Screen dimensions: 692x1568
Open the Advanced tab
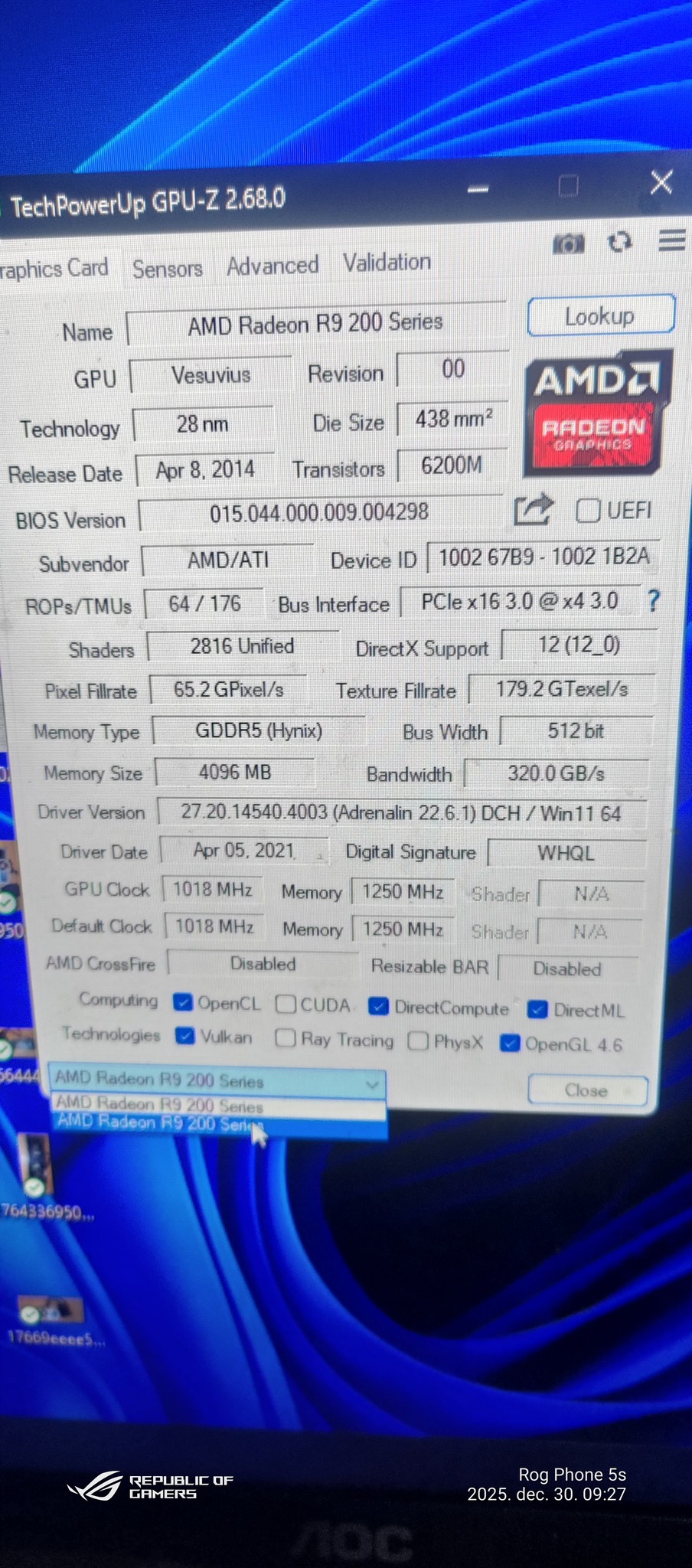pos(273,266)
